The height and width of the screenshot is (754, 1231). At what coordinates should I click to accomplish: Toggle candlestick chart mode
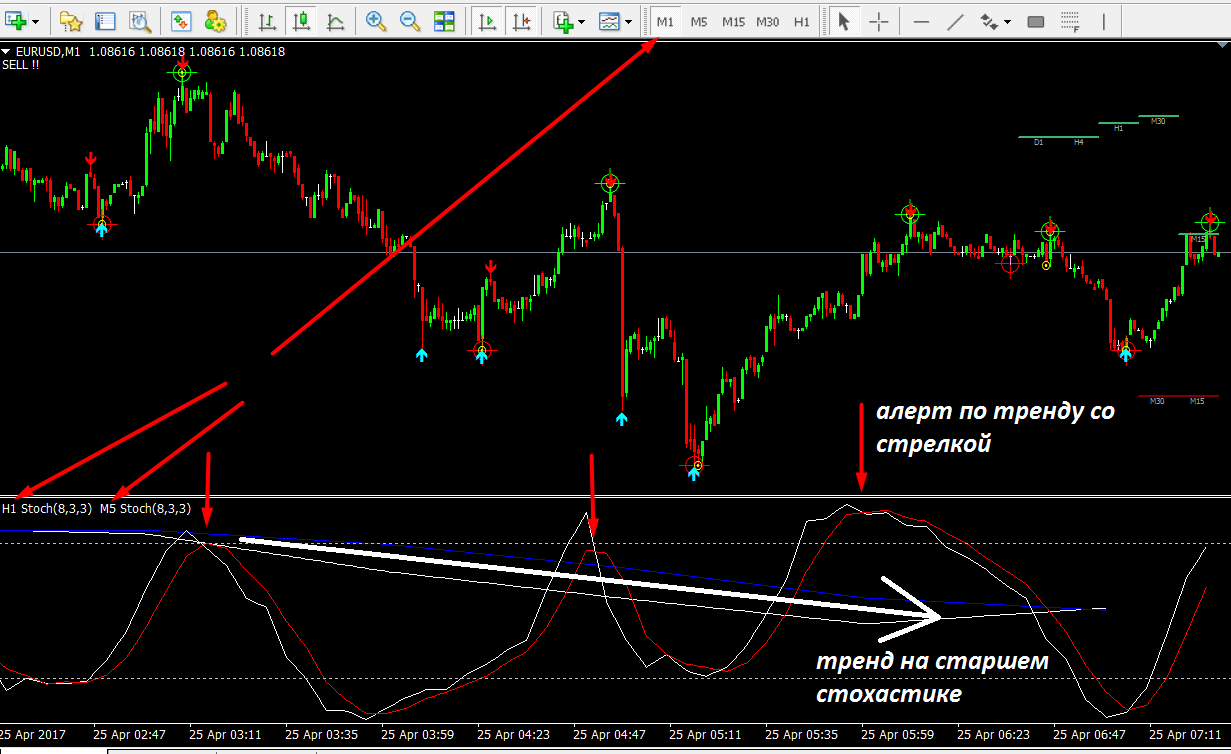tap(301, 21)
